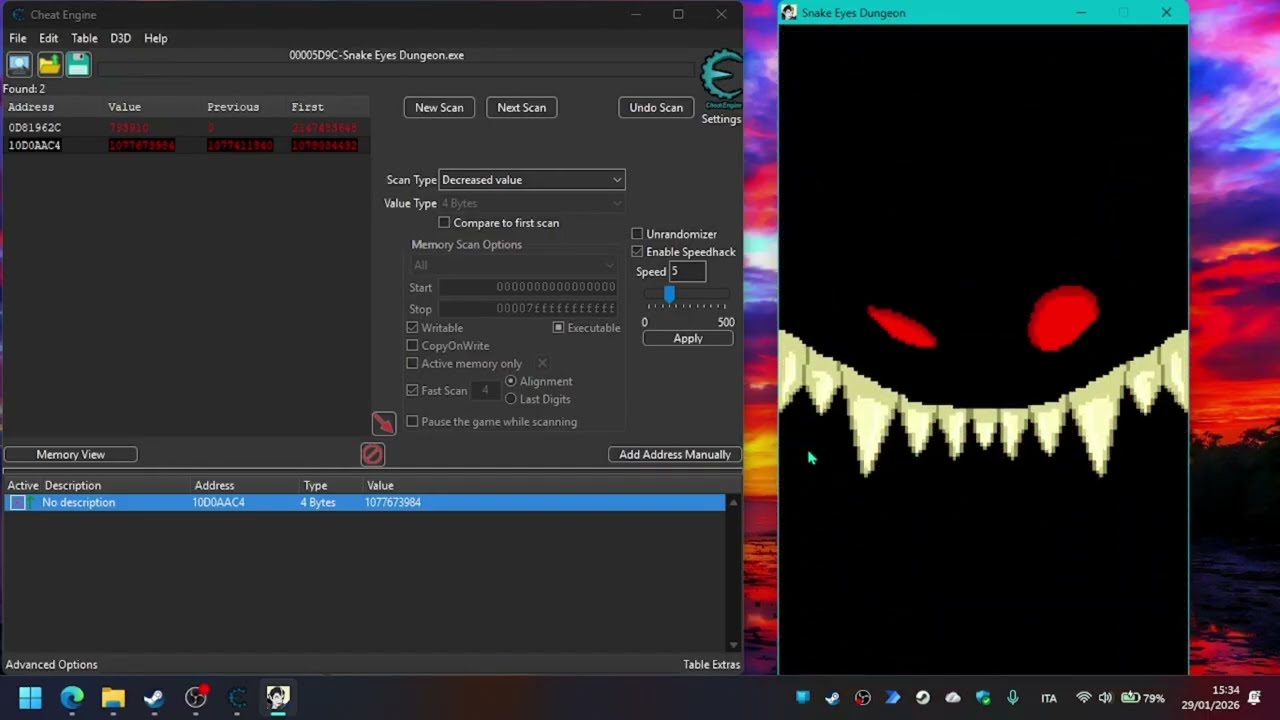1280x720 pixels.
Task: Click the OneDrive cloud tray icon
Action: click(953, 698)
